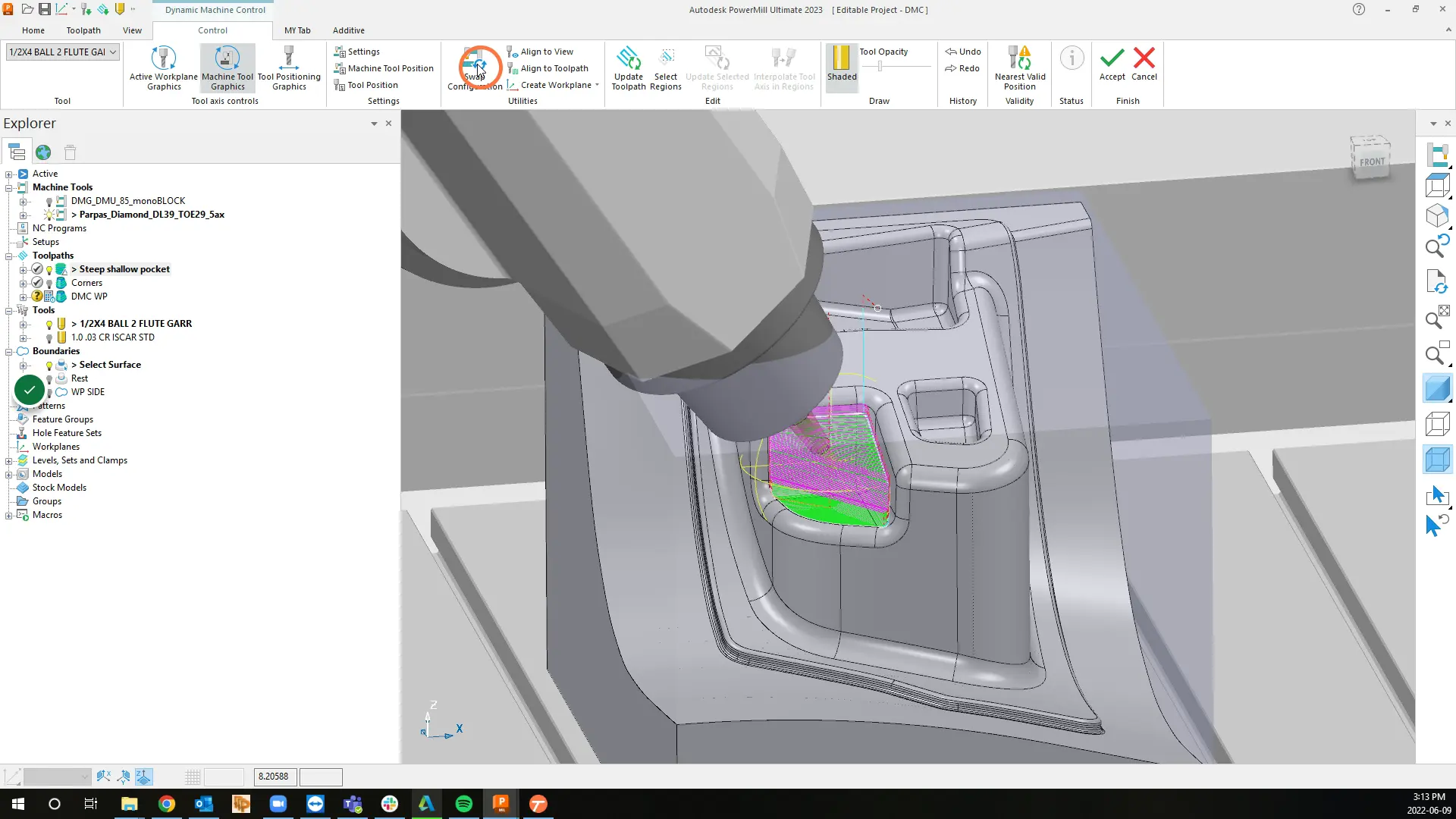Expand the Macros tree node
Viewport: 1456px width, 819px height.
click(9, 515)
